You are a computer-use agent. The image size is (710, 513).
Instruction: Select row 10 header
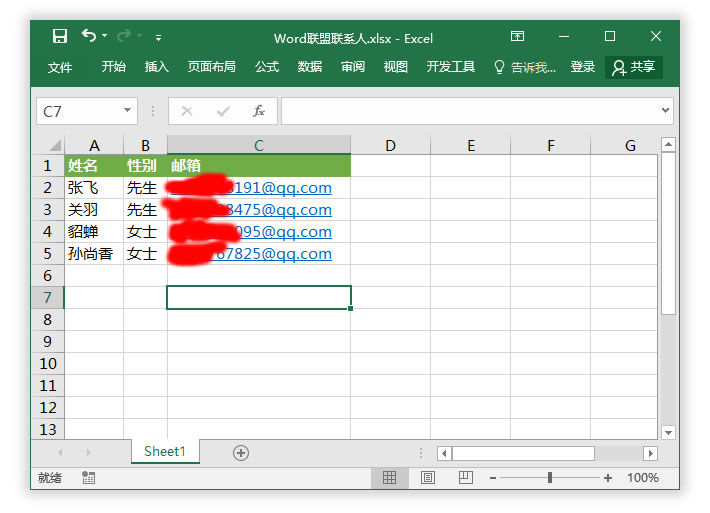point(48,364)
